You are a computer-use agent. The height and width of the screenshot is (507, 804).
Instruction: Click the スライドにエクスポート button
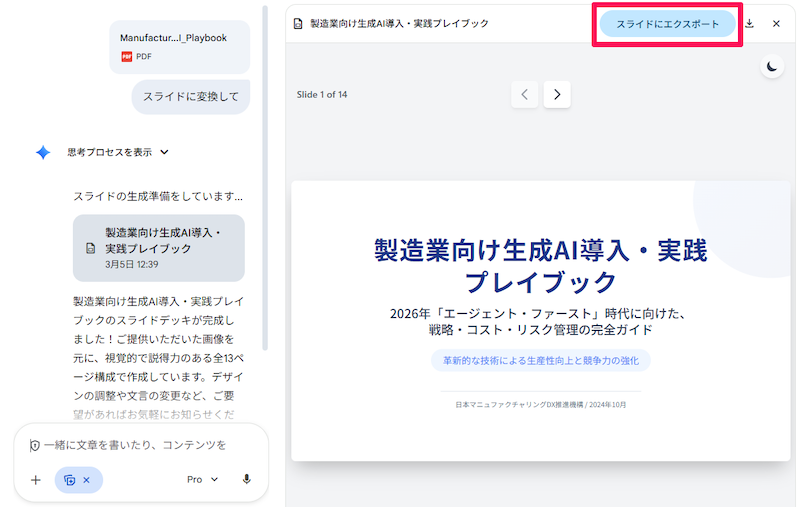(667, 24)
